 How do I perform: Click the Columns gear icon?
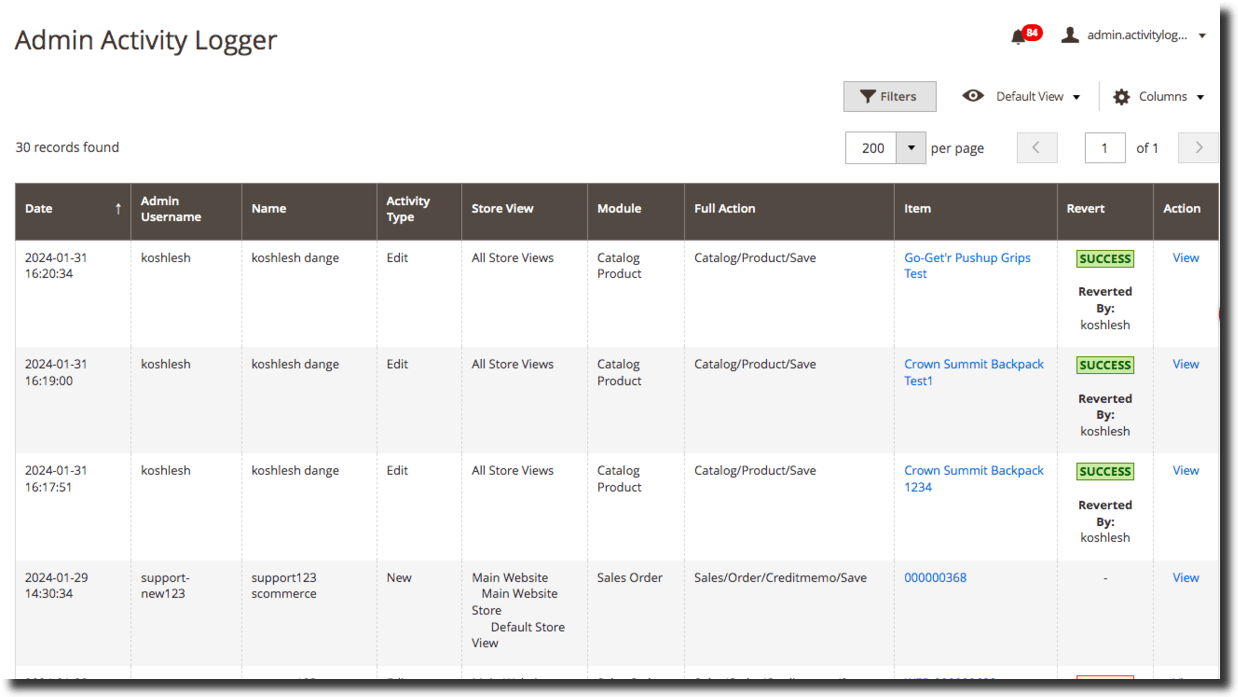coord(1121,97)
